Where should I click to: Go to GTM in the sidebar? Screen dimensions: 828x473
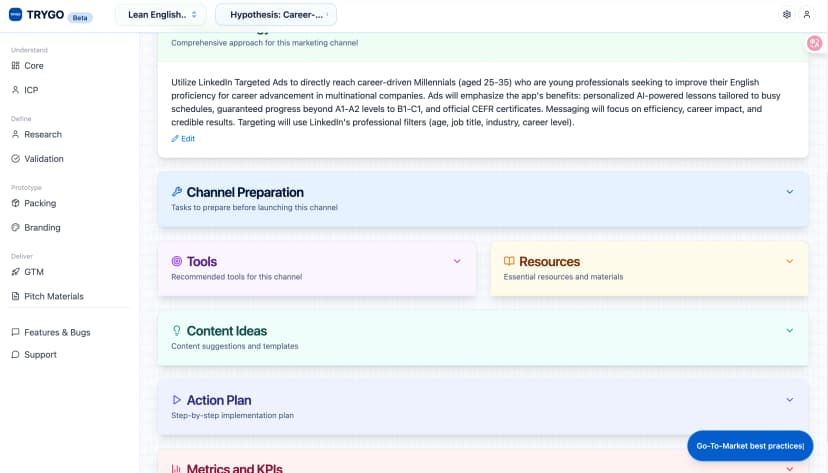[34, 272]
